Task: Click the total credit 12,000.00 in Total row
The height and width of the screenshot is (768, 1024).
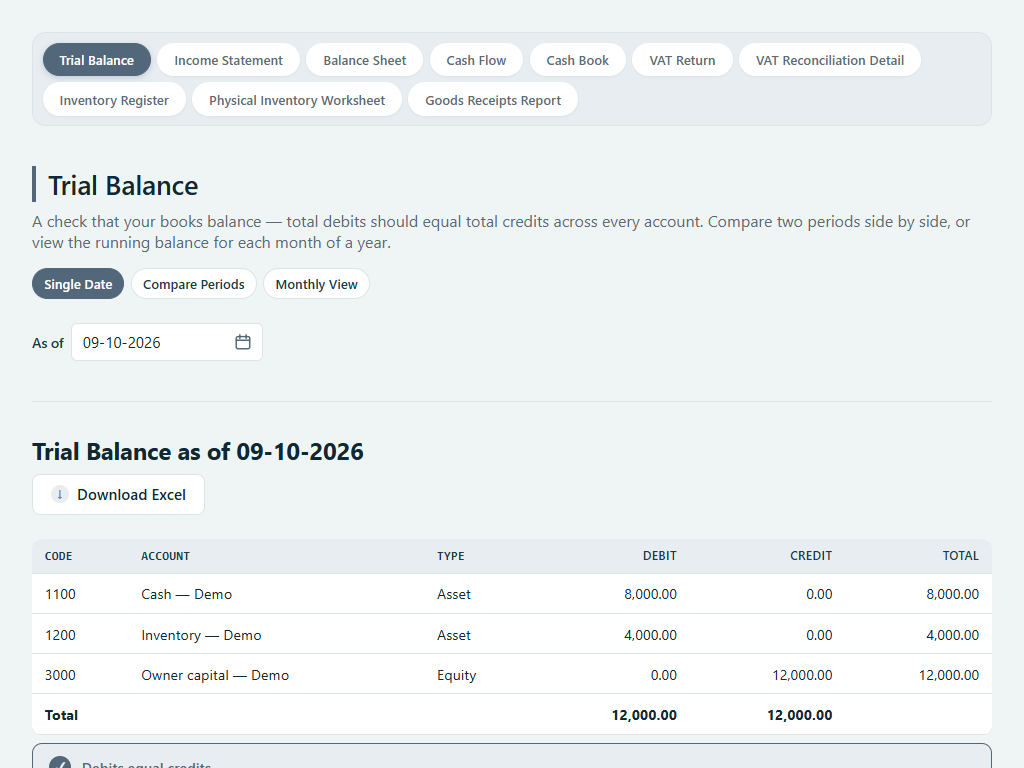Action: click(x=799, y=715)
